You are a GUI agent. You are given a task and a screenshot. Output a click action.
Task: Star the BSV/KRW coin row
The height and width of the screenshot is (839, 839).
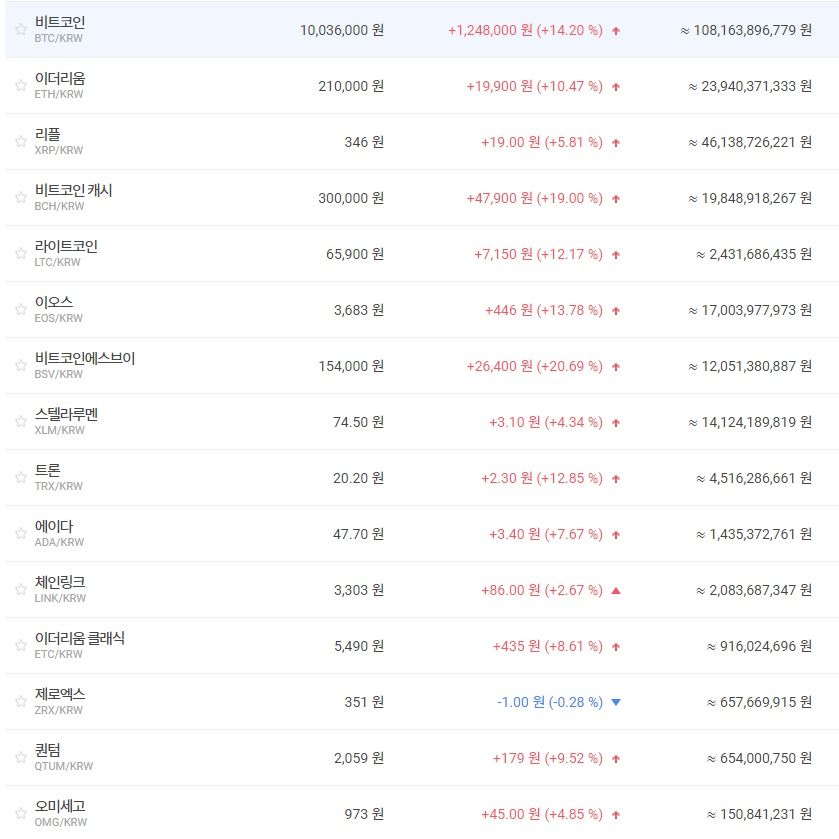[20, 366]
